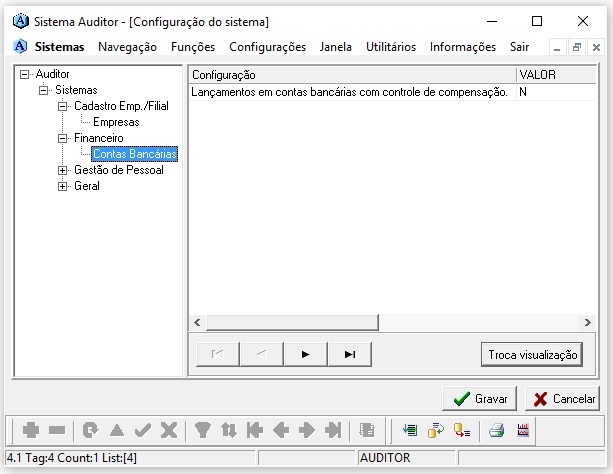Click the green list with arrow icon
This screenshot has width=613, height=474.
tap(410, 430)
